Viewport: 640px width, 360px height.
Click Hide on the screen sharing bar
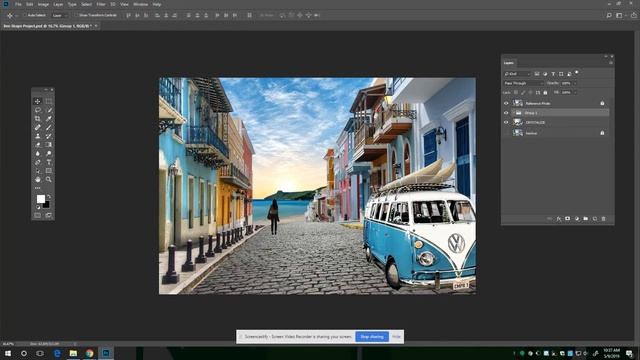(396, 337)
